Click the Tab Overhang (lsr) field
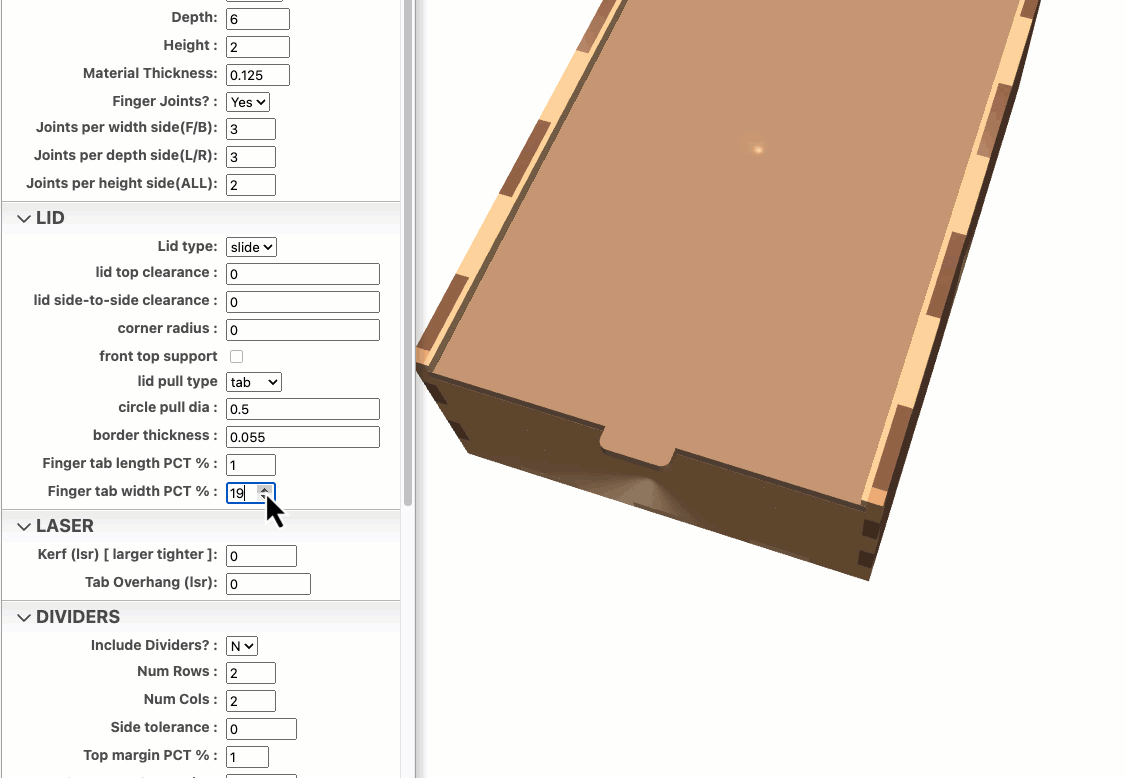This screenshot has height=778, width=1126. coord(269,584)
